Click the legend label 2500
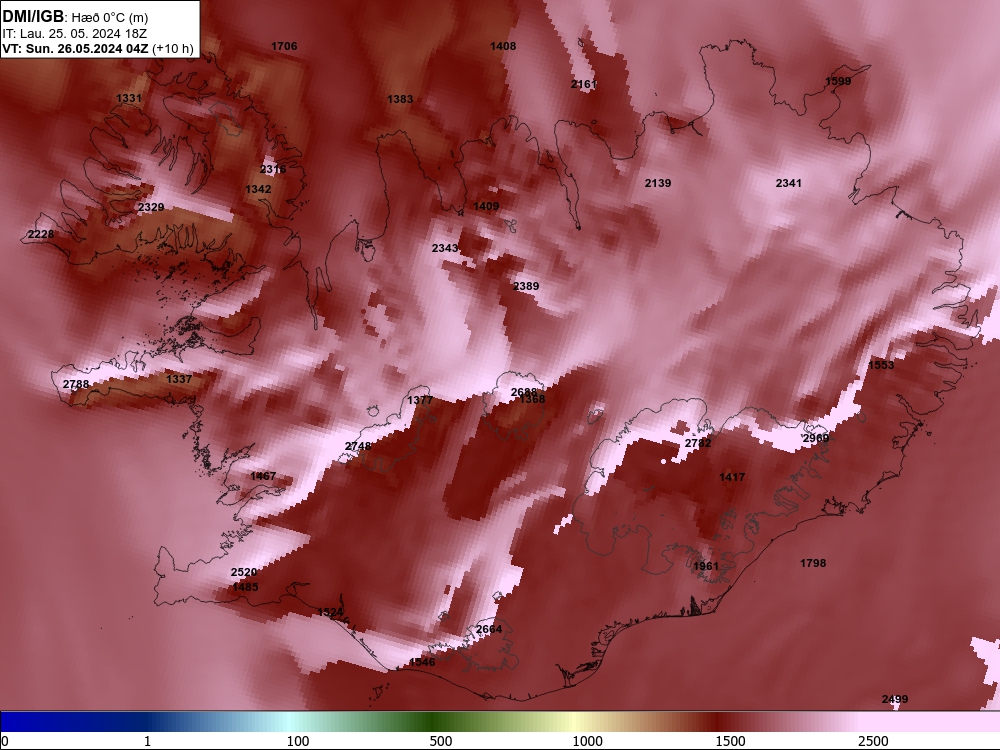Screen dimensions: 1000x750 coord(873,741)
